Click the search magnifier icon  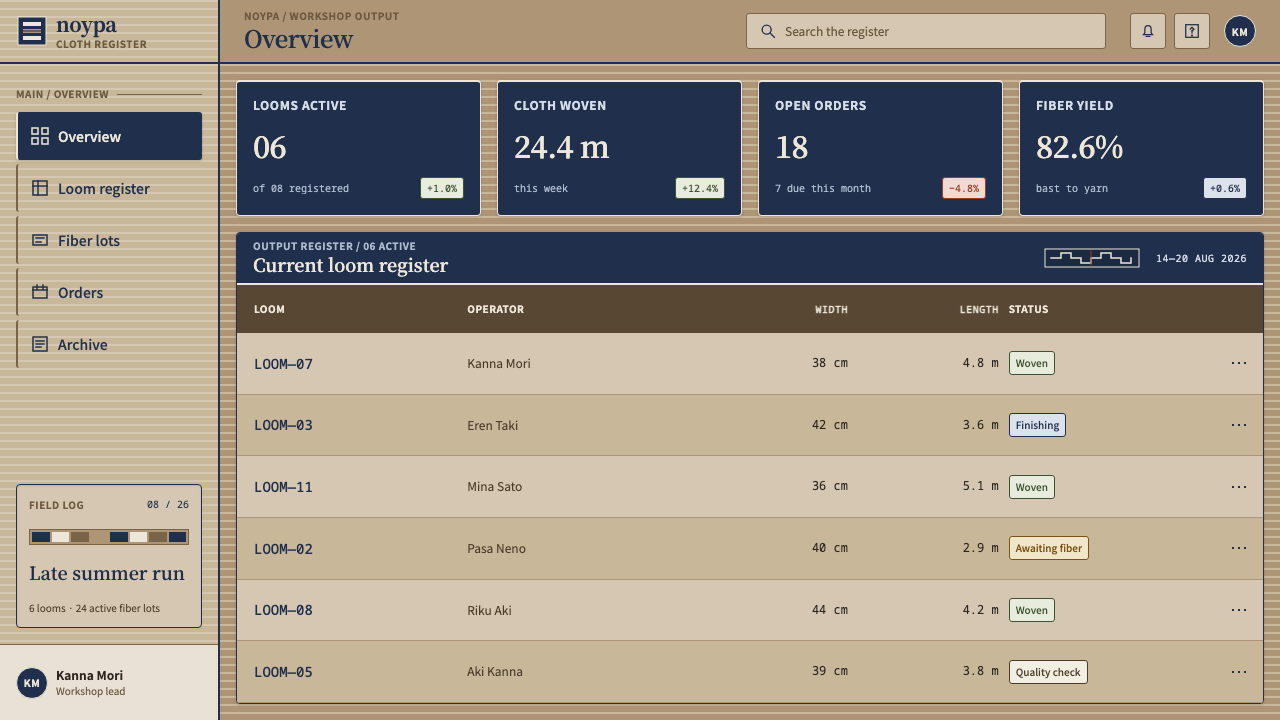(768, 31)
